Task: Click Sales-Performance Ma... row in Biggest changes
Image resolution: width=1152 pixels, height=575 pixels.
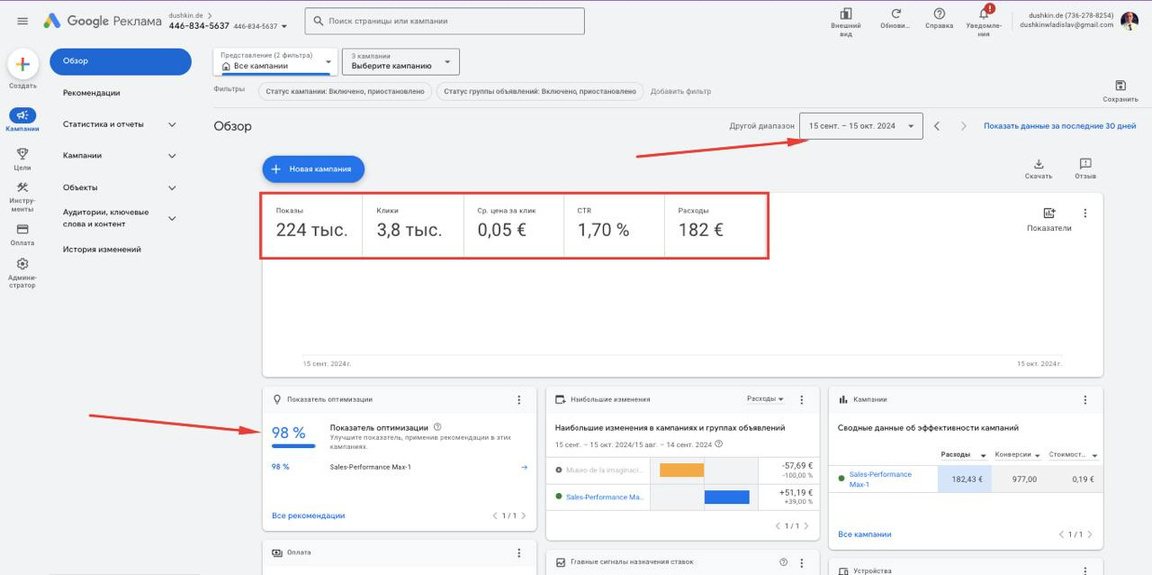Action: 683,497
